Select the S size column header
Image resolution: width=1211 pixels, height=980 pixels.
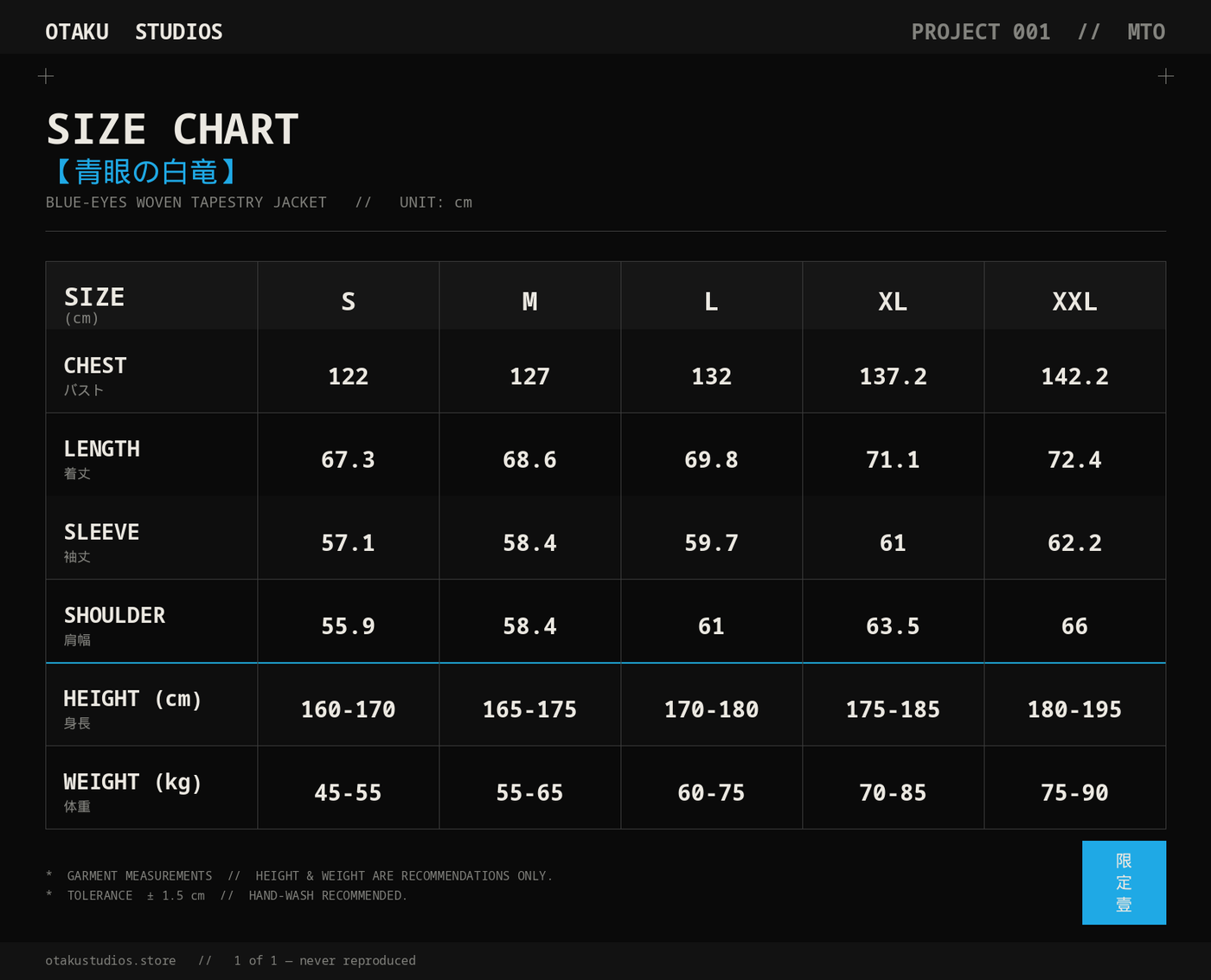click(x=349, y=296)
